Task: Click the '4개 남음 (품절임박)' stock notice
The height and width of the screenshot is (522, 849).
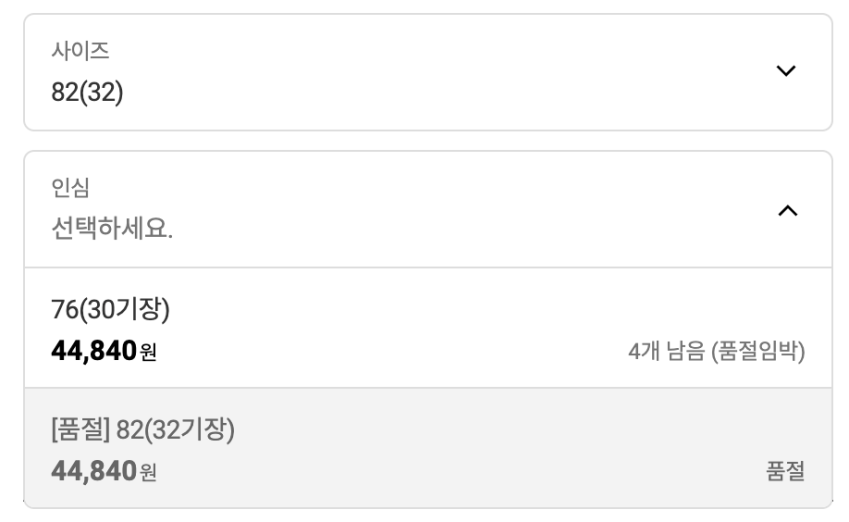Action: (716, 352)
